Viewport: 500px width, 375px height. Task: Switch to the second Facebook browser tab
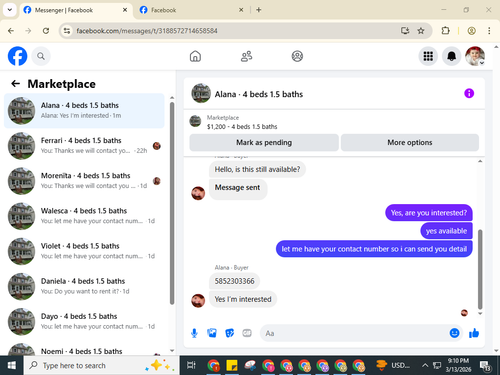point(192,10)
